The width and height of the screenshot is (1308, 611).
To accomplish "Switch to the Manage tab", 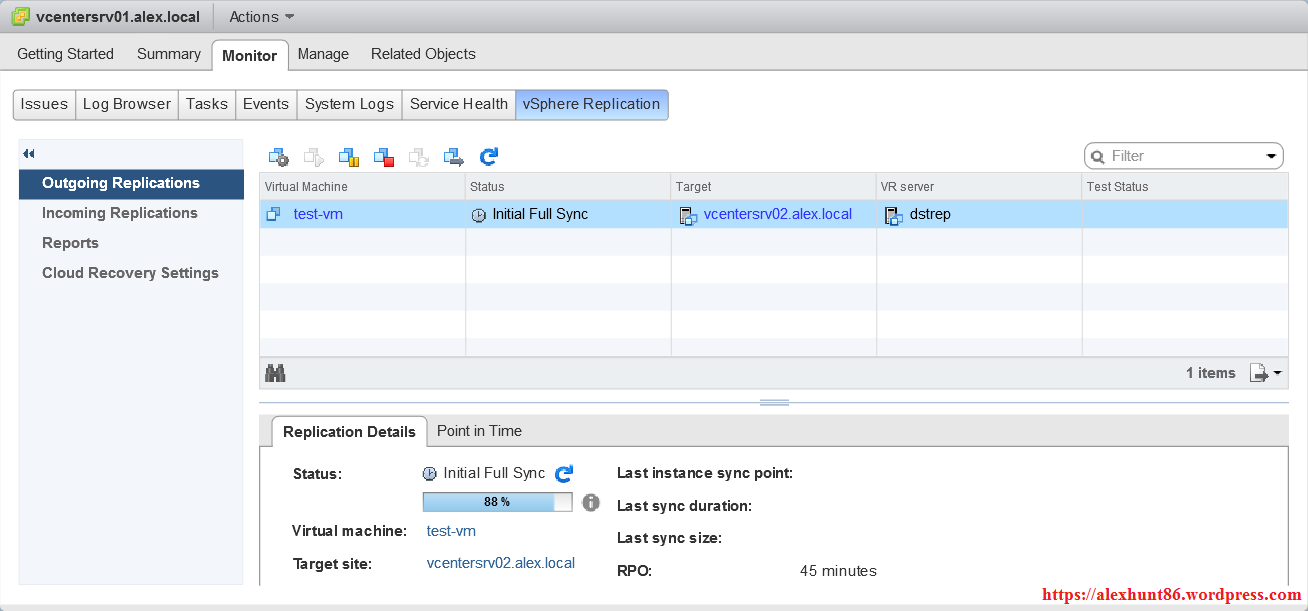I will point(323,54).
